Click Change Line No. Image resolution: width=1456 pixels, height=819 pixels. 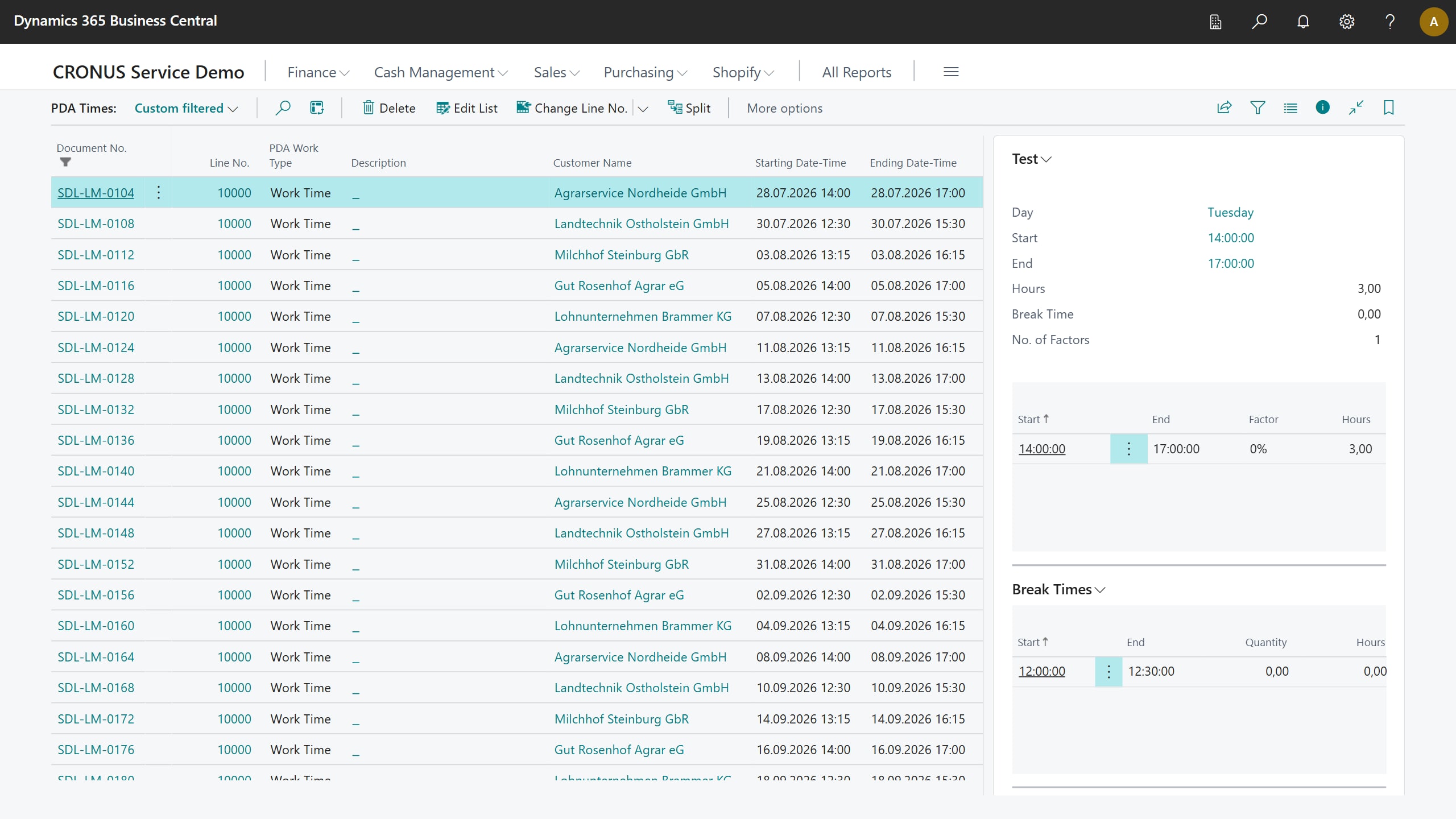(x=572, y=108)
